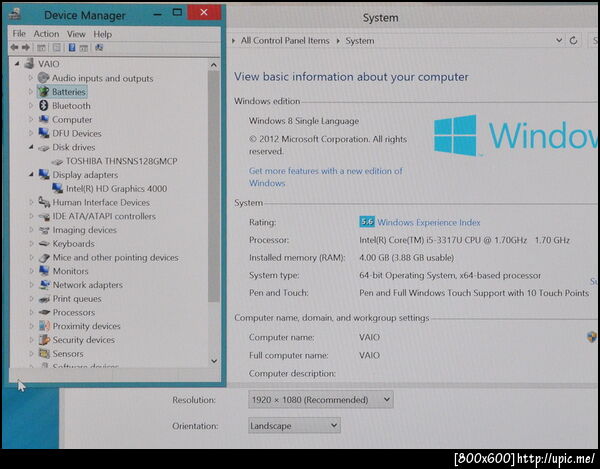The image size is (600, 469).
Task: Click the Keyboards icon
Action: coord(44,244)
